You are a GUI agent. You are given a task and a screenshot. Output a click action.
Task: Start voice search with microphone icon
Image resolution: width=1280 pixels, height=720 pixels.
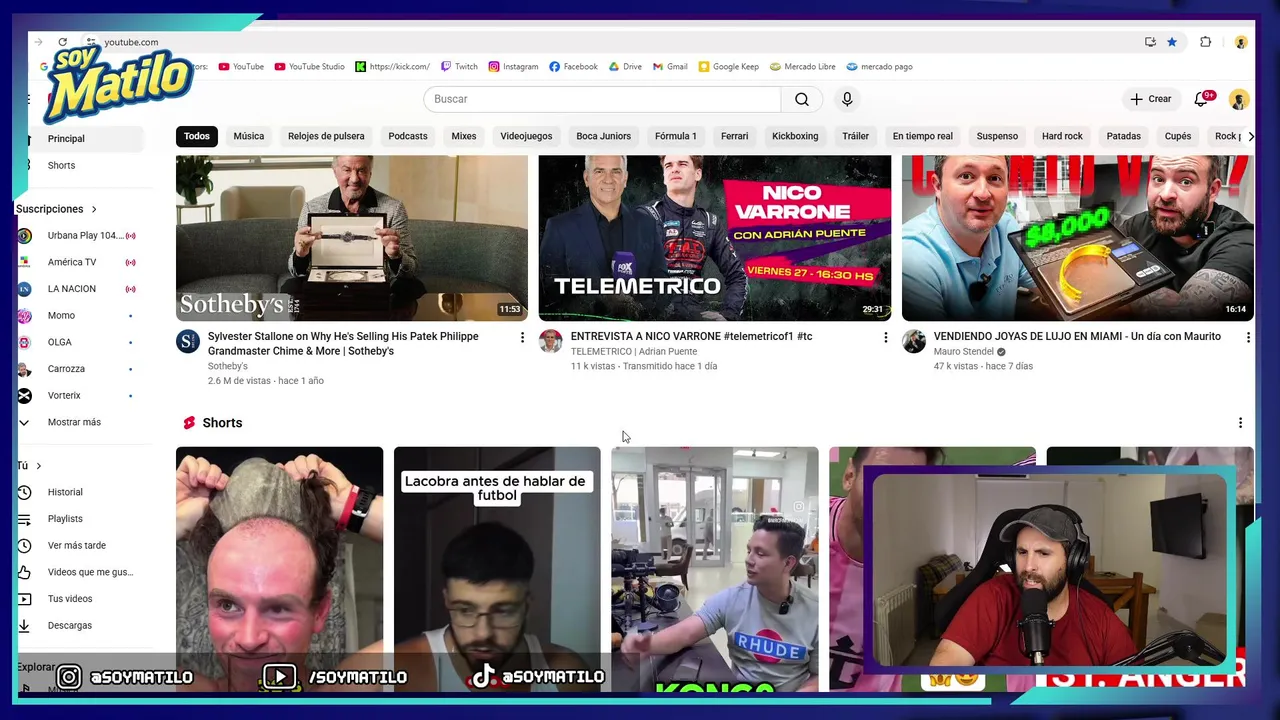[x=847, y=99]
